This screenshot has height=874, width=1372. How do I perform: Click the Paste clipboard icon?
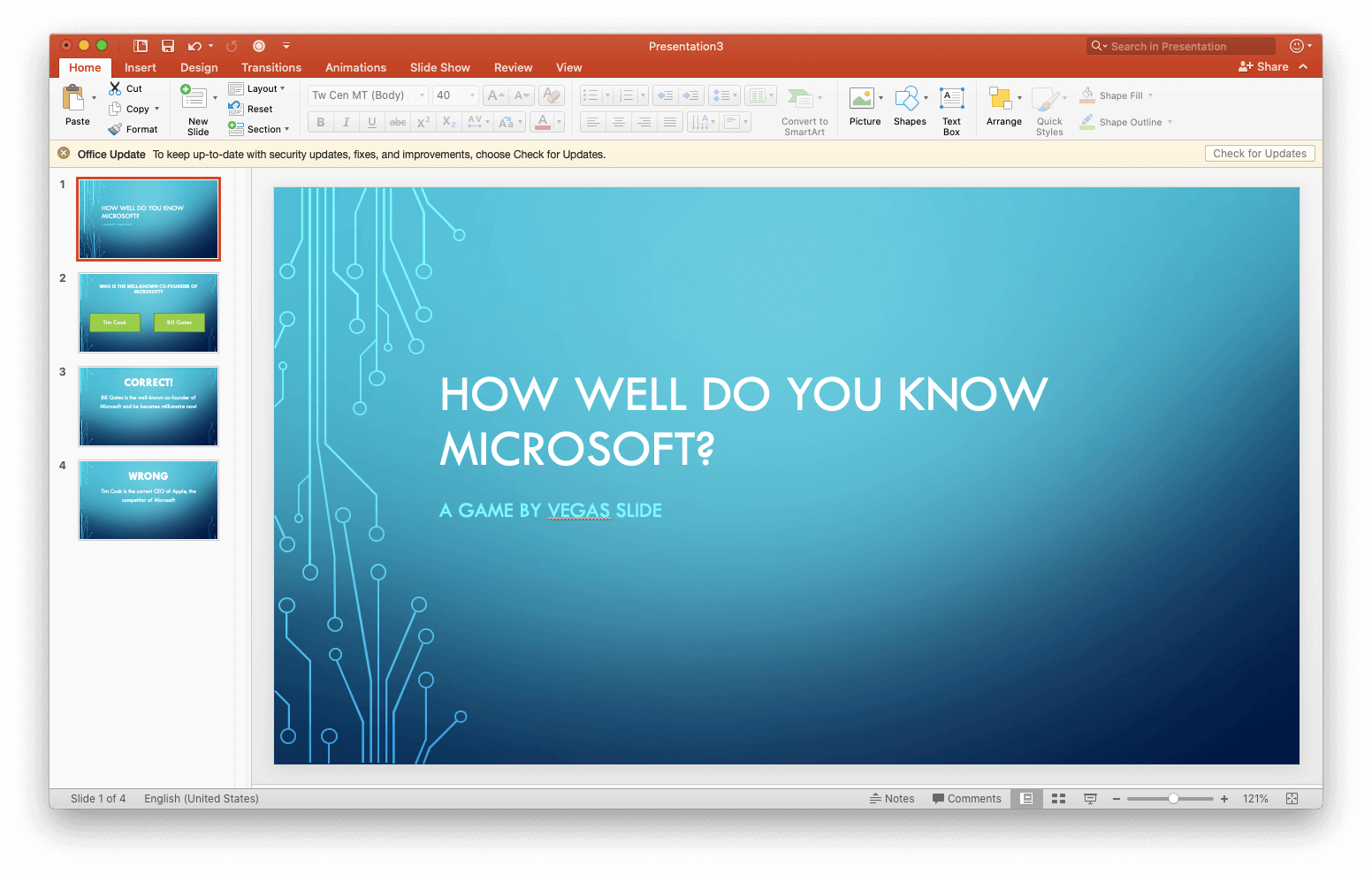point(74,98)
